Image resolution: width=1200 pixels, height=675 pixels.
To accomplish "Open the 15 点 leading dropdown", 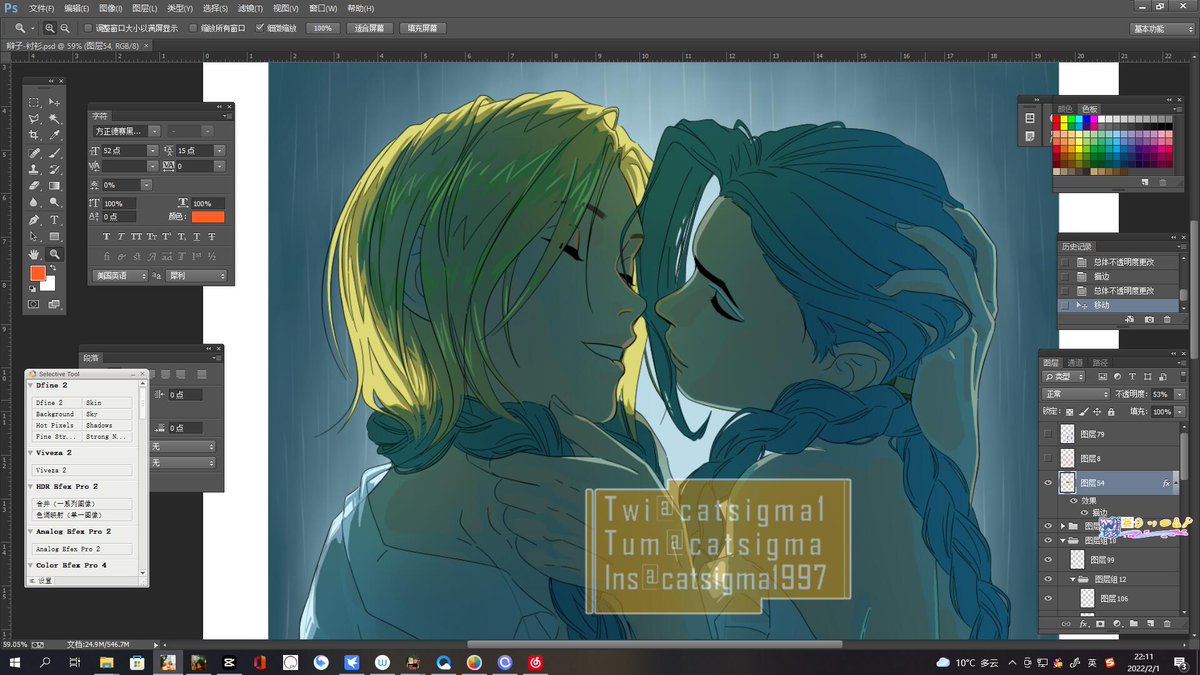I will [x=219, y=151].
